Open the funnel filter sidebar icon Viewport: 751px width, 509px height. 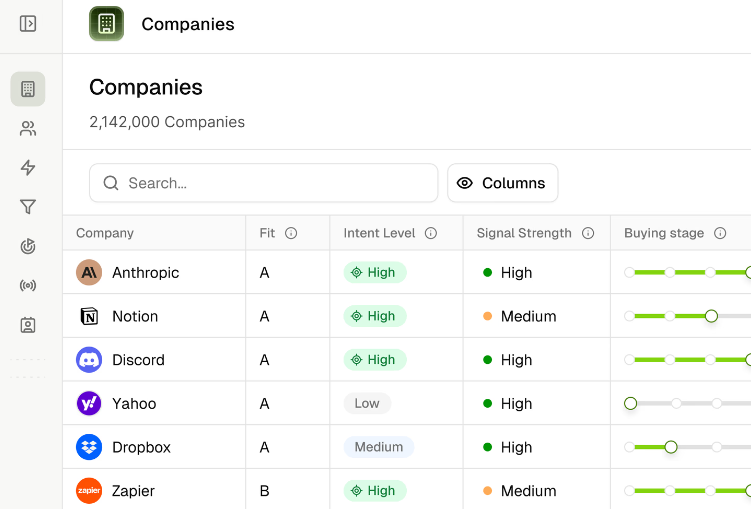pos(28,207)
